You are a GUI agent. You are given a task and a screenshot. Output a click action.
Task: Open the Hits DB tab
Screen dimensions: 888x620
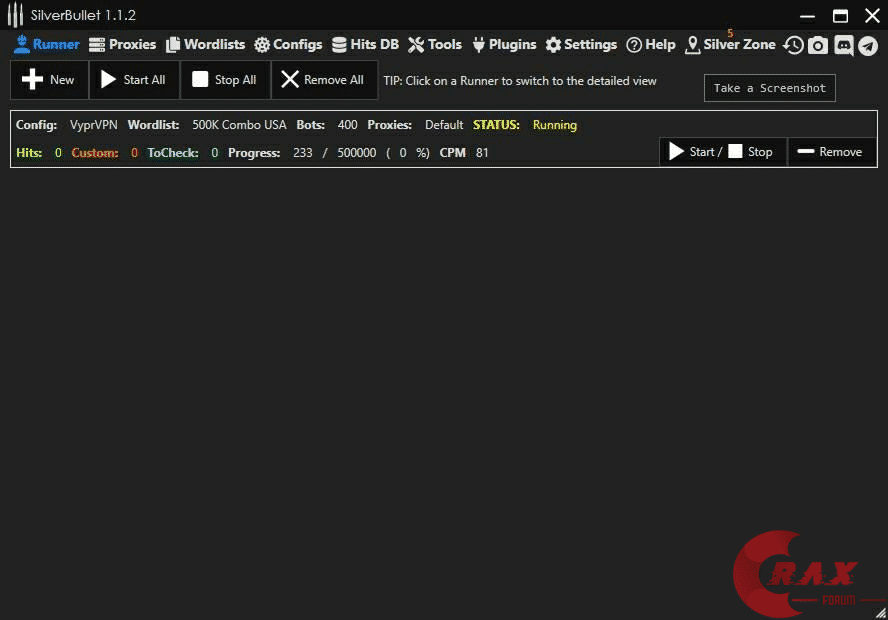tap(365, 44)
